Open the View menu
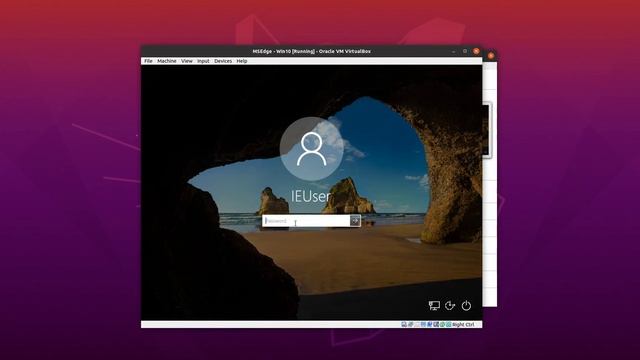This screenshot has width=640, height=360. coord(187,61)
